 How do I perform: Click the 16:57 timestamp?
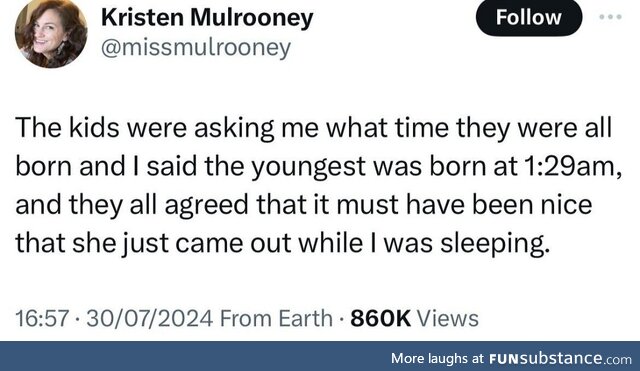click(x=42, y=318)
